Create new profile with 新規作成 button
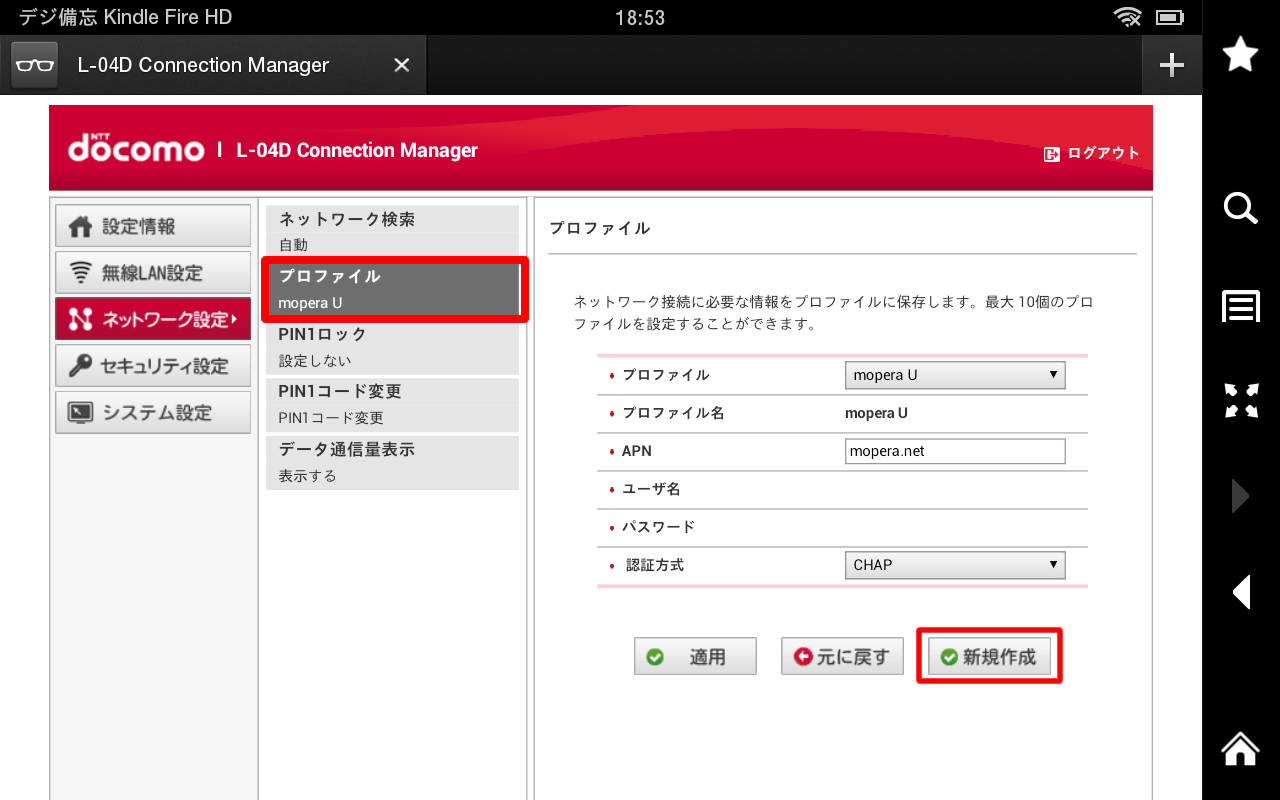Viewport: 1280px width, 800px height. click(989, 657)
